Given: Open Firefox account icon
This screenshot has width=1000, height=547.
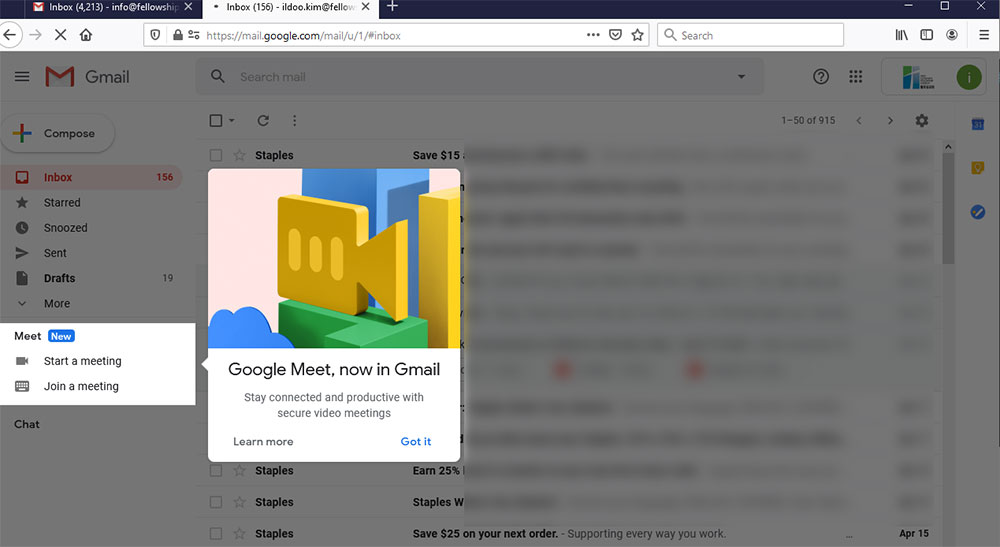Looking at the screenshot, I should 952,35.
